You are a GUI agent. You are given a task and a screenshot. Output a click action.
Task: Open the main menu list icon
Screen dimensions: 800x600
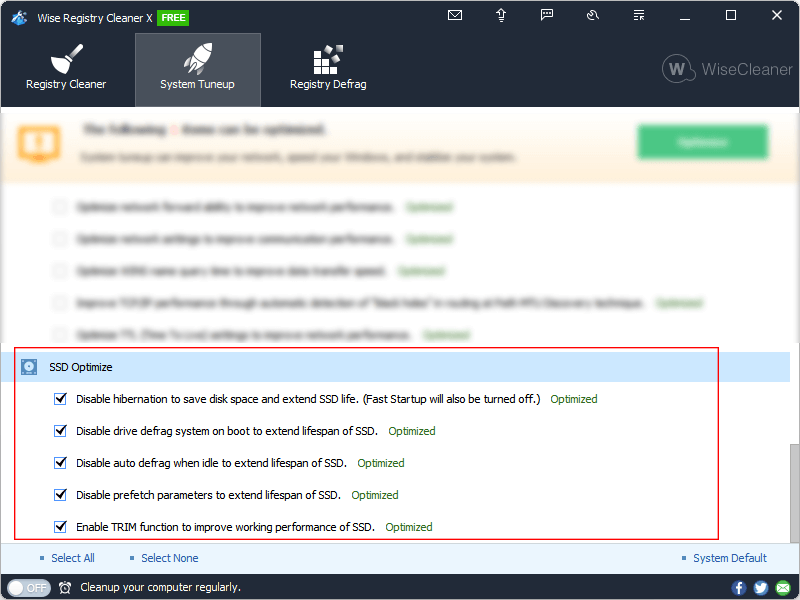639,15
